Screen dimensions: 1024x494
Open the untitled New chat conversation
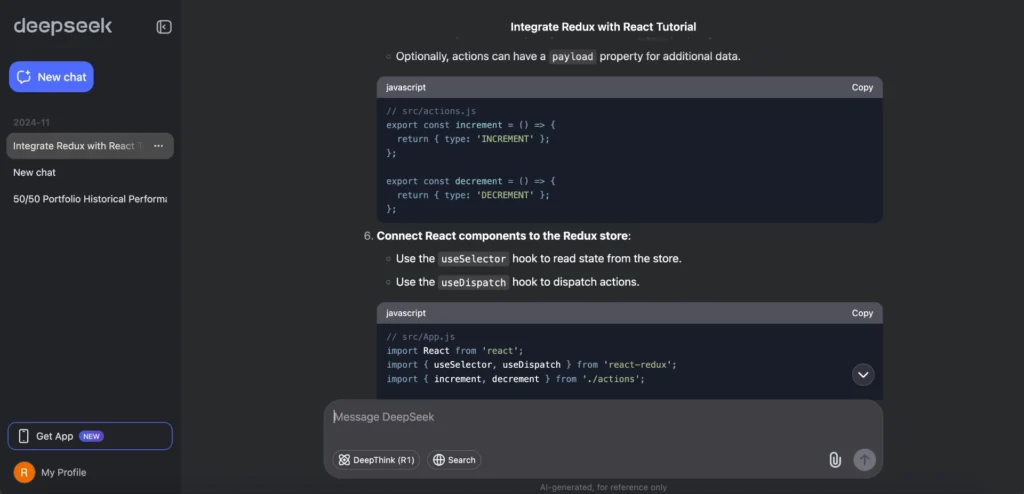[90, 173]
